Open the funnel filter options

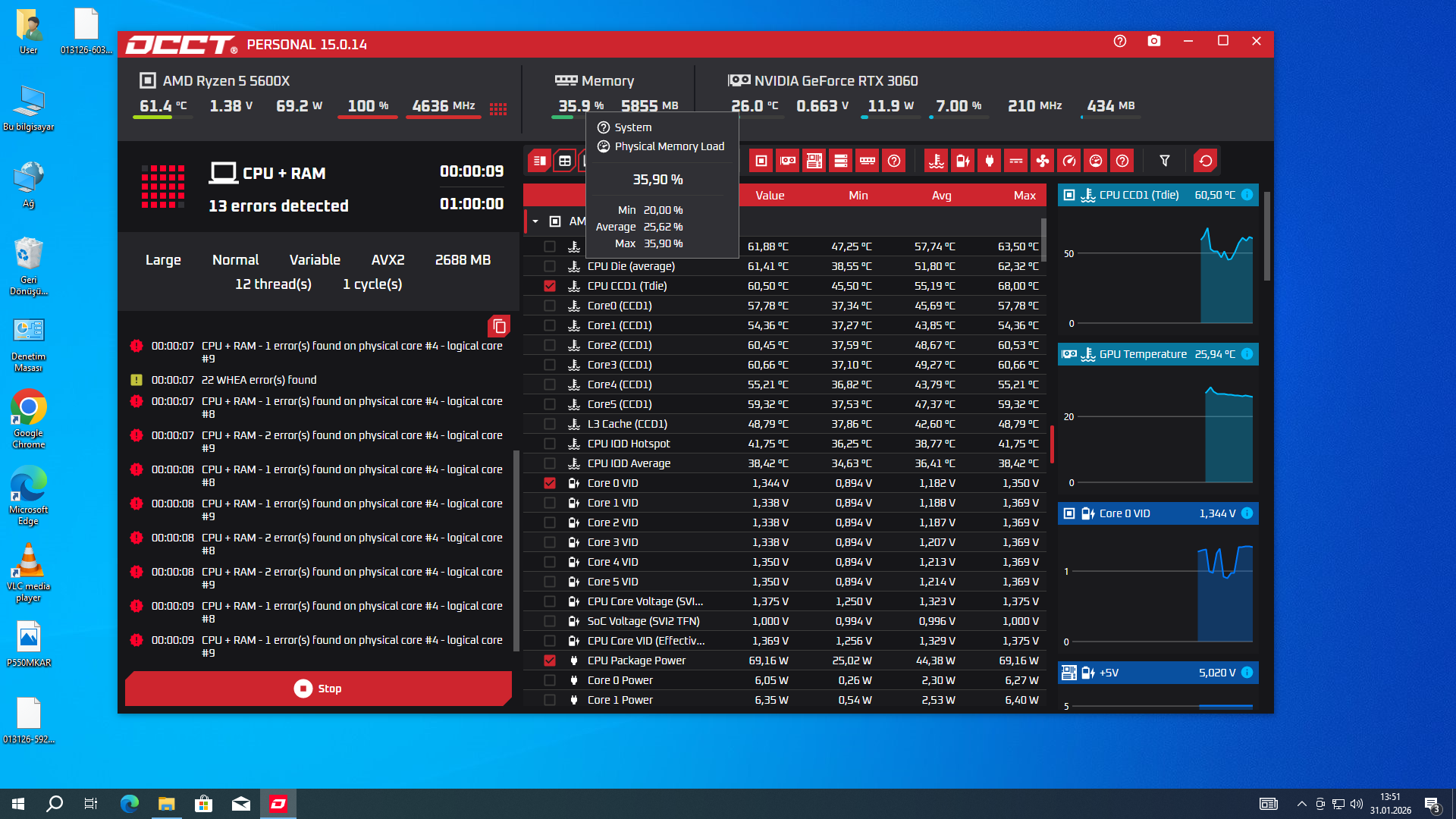[x=1165, y=161]
